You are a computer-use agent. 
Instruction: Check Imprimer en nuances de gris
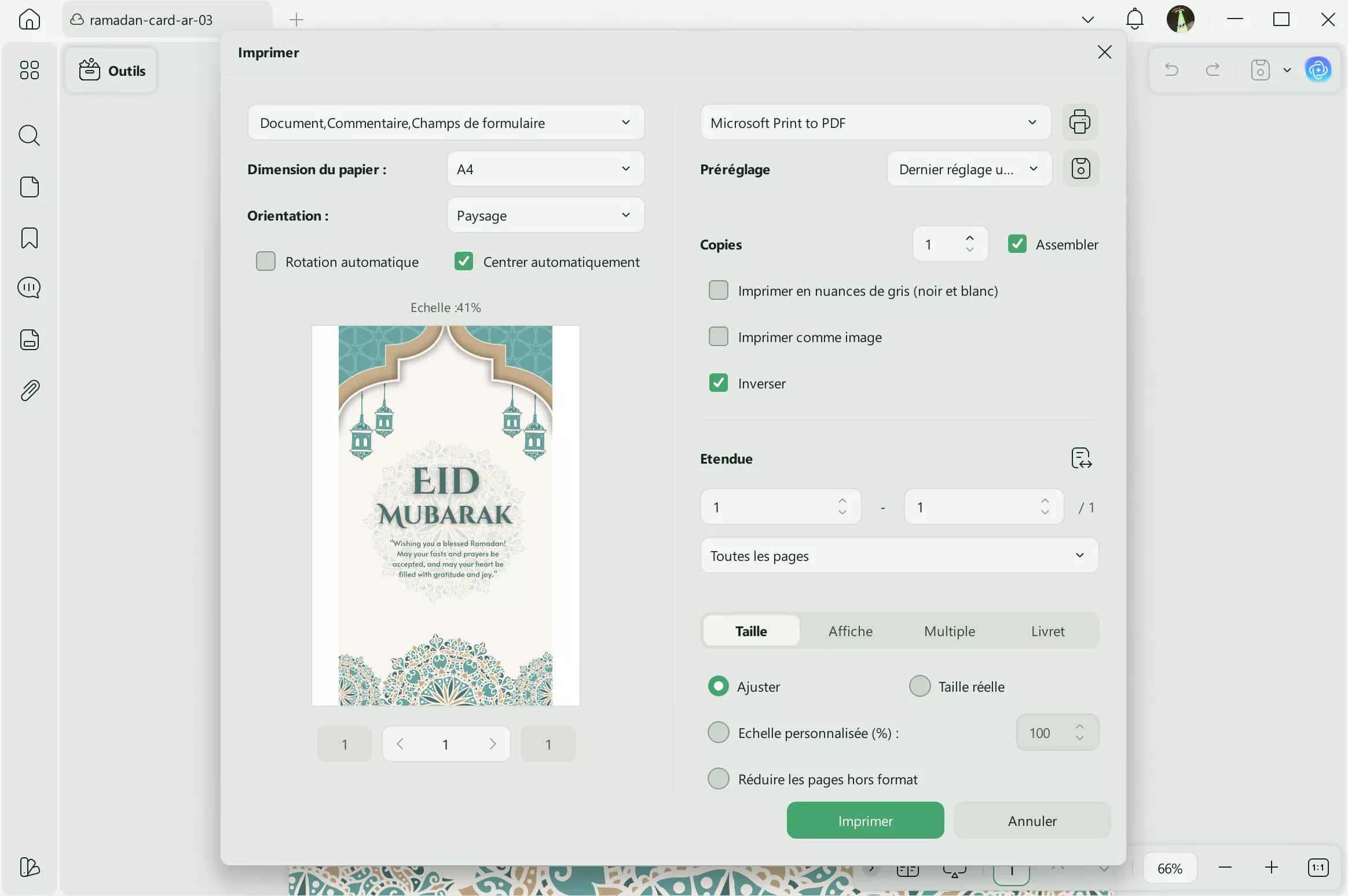[x=719, y=290]
